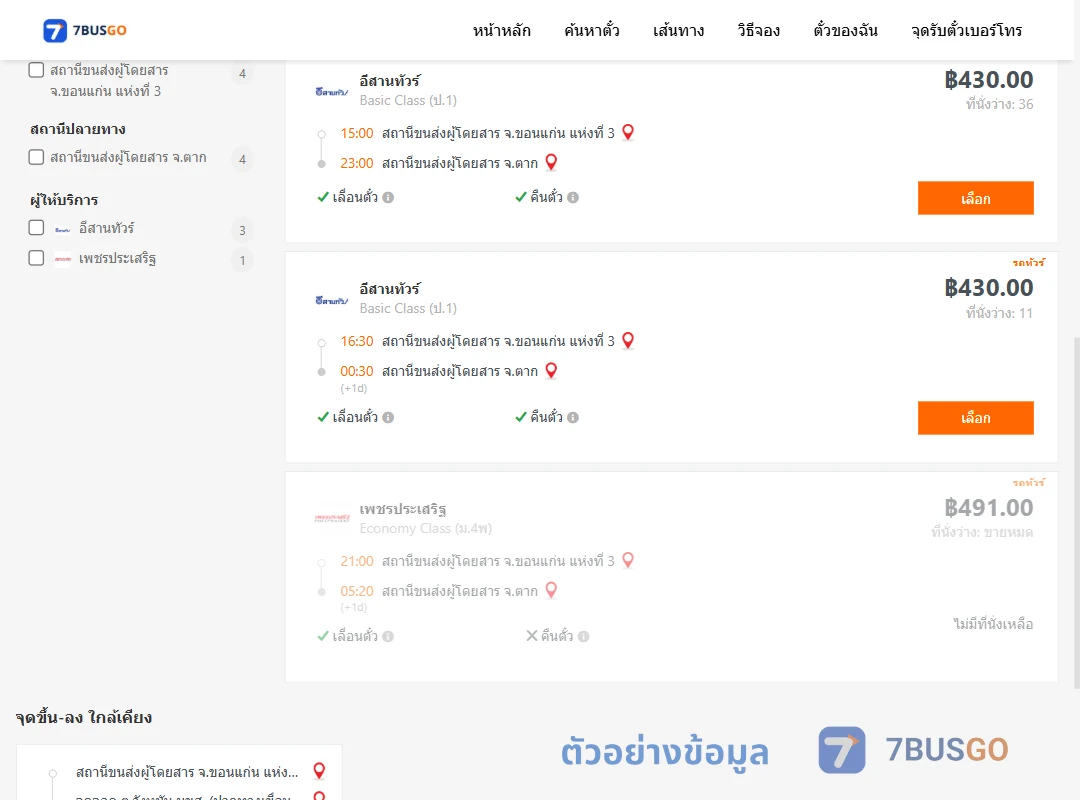
Task: Open the 7BUSGO logo home link
Action: [85, 30]
